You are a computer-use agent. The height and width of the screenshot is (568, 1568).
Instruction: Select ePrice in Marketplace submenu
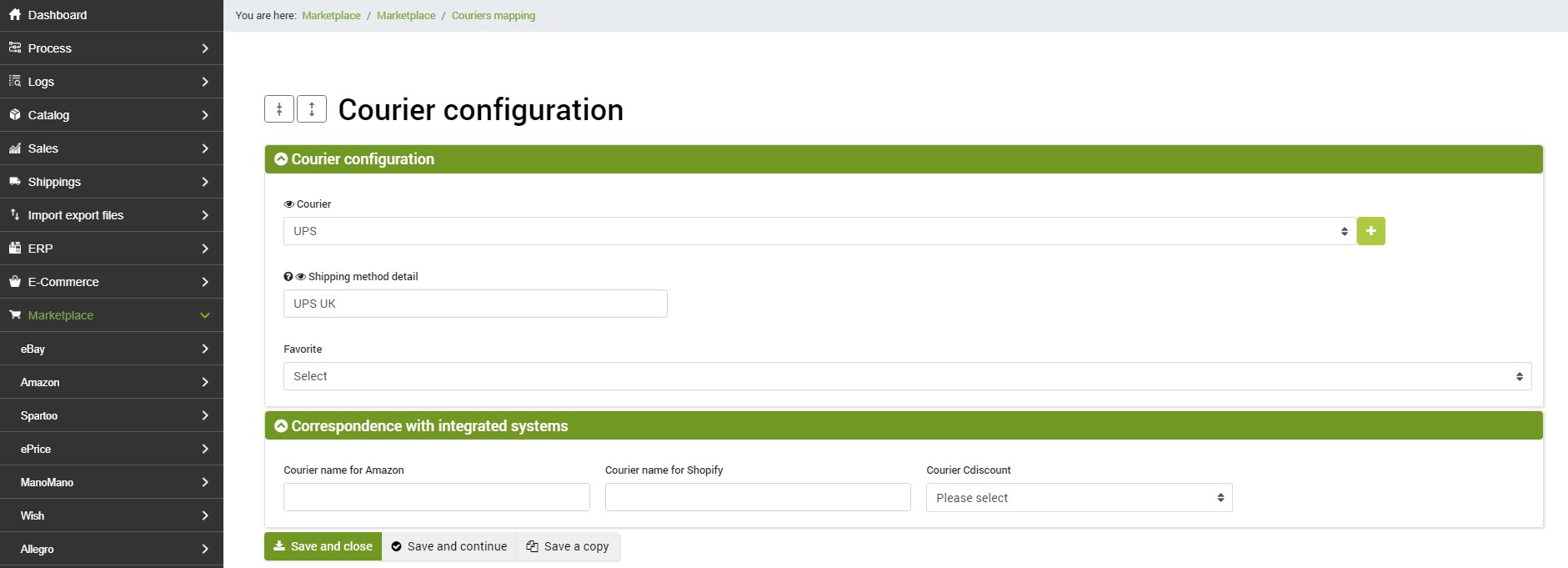click(112, 449)
